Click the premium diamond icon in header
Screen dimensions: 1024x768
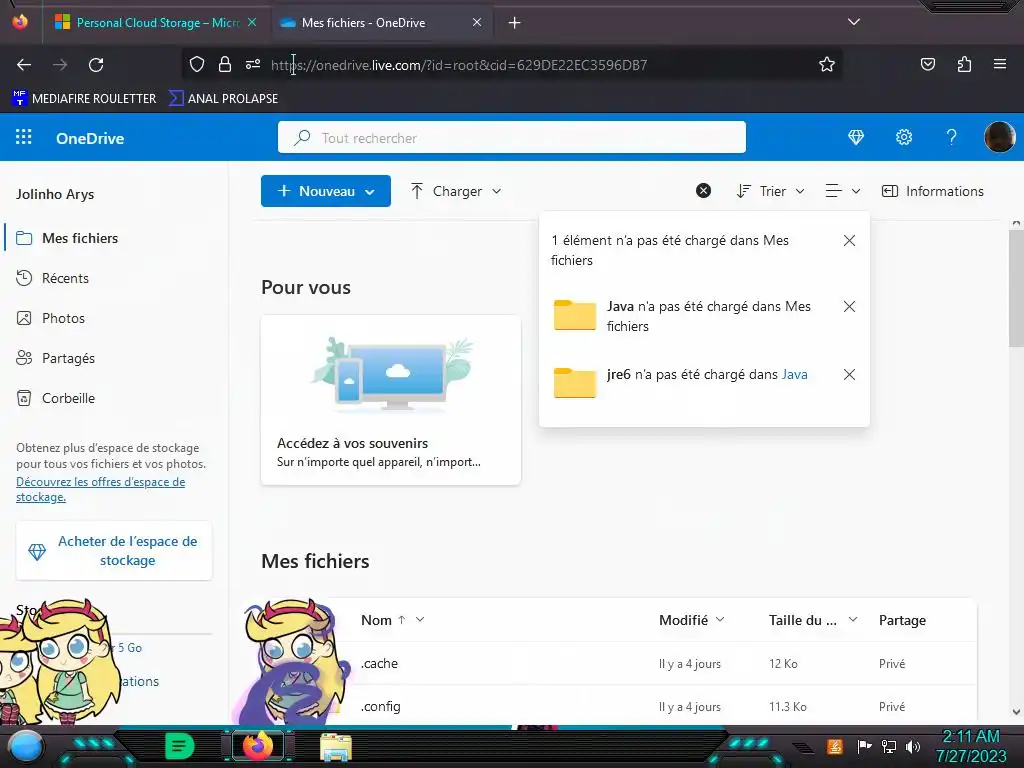pyautogui.click(x=856, y=137)
